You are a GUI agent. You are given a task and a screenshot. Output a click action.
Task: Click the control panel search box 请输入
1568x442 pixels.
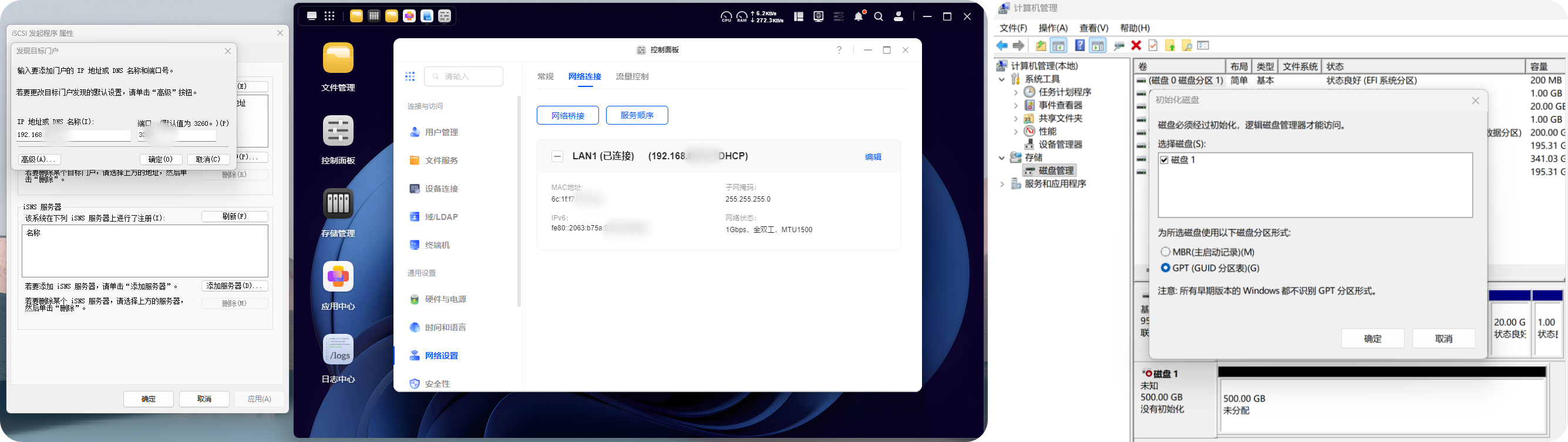[463, 77]
